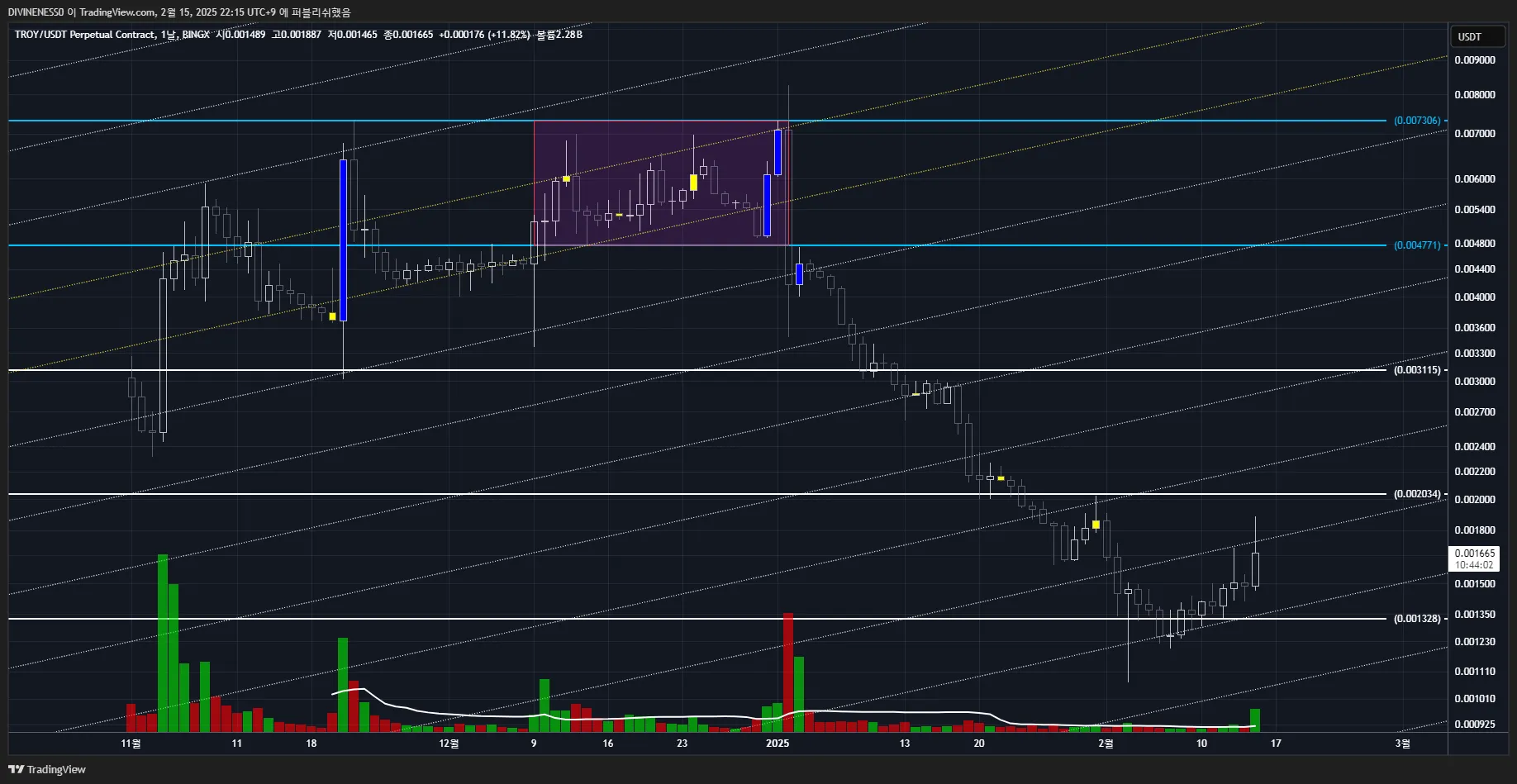Click the 0.009000 price axis label
Image resolution: width=1517 pixels, height=784 pixels.
pyautogui.click(x=1475, y=60)
